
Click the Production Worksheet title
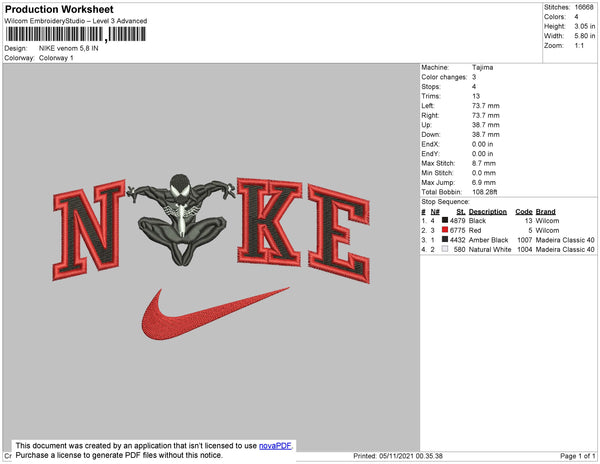pos(59,10)
